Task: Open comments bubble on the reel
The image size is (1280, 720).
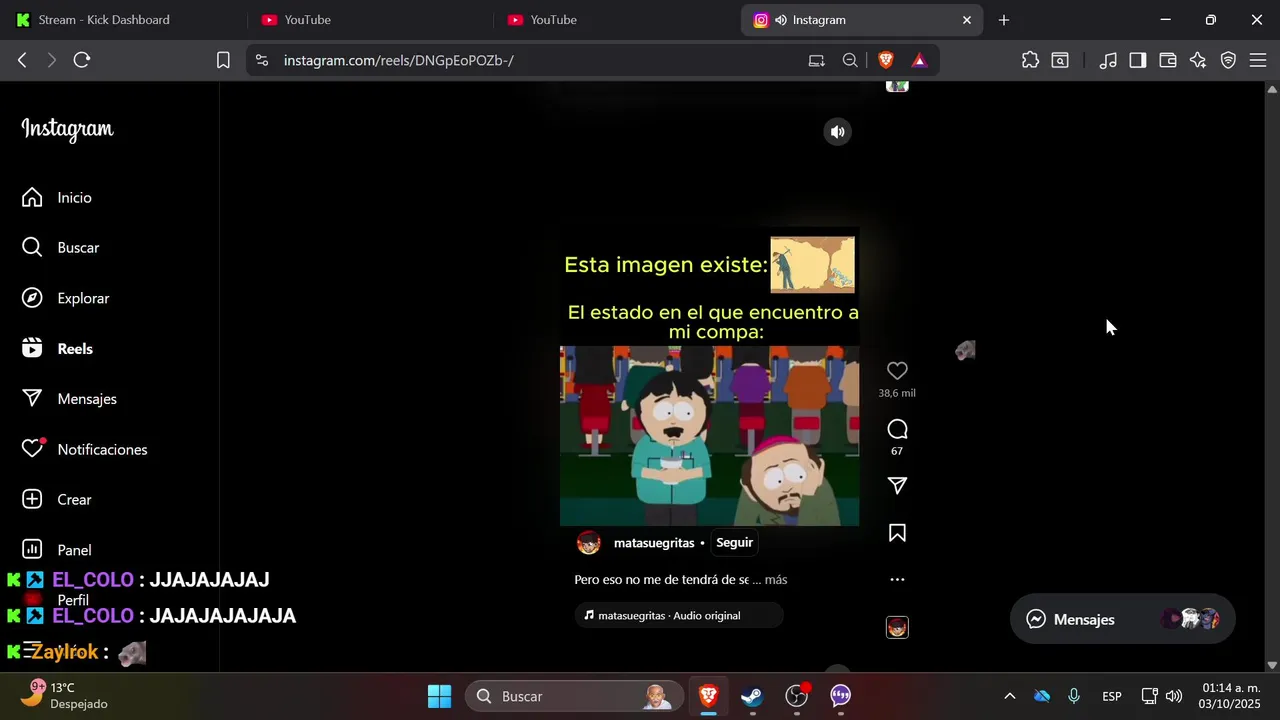Action: coord(897,429)
